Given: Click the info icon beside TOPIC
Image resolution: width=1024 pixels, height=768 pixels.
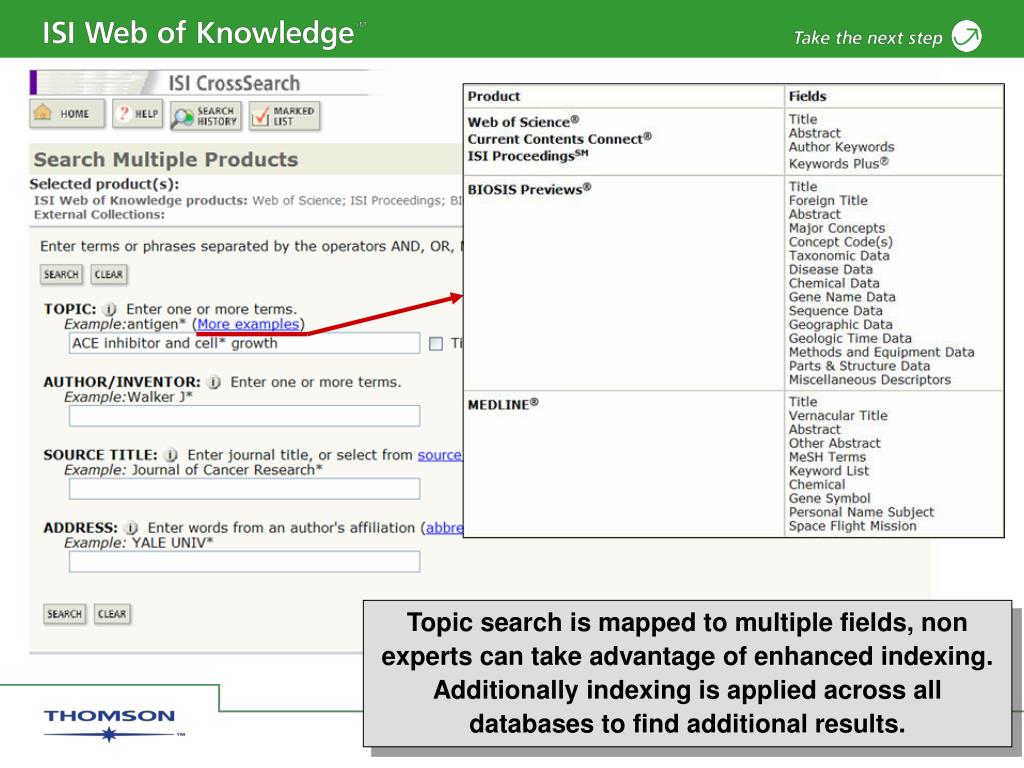Looking at the screenshot, I should point(110,309).
